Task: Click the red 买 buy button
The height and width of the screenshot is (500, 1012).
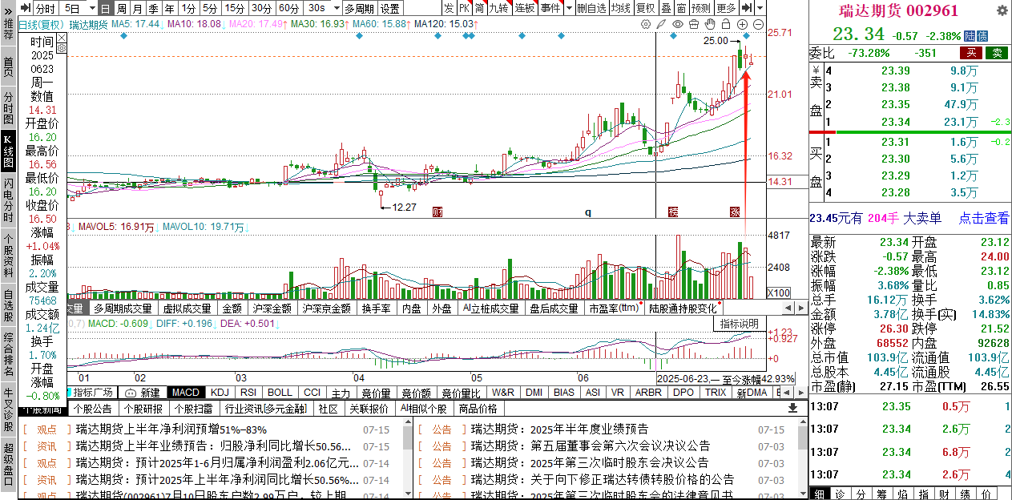Action: tap(970, 53)
